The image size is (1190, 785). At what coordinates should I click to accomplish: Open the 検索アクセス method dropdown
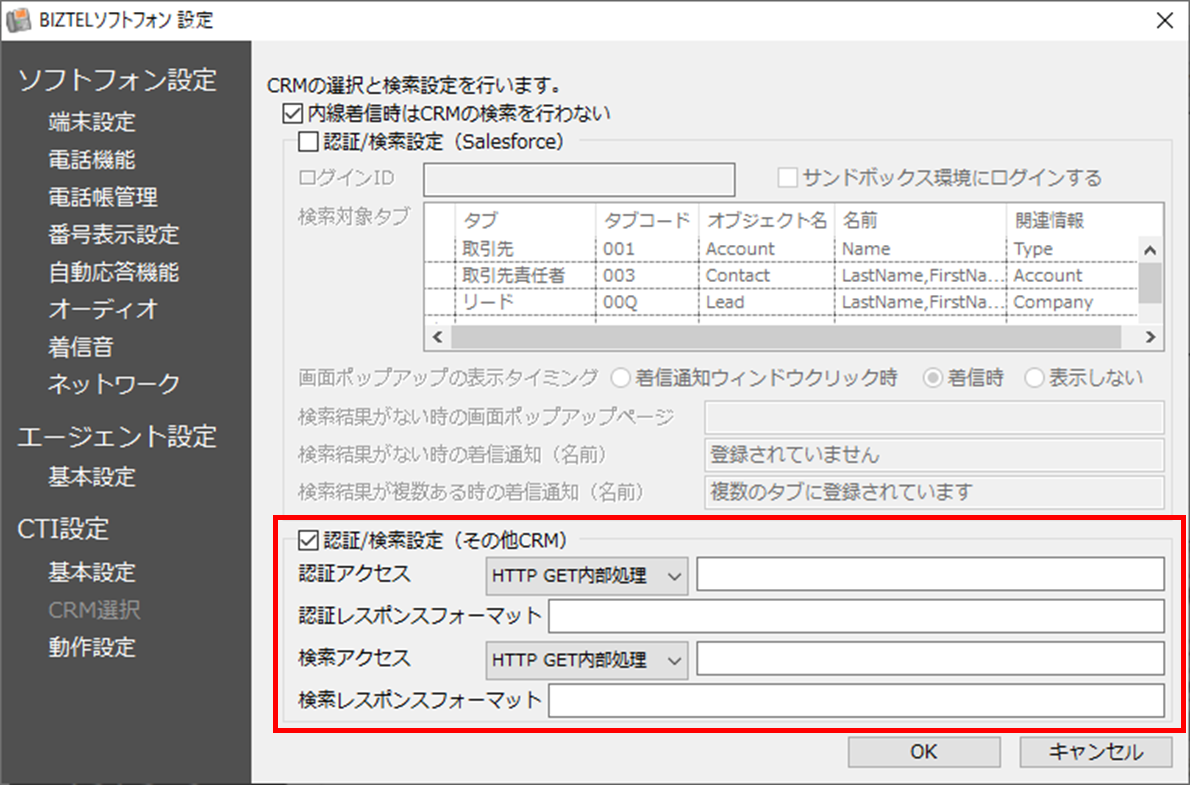pos(586,660)
